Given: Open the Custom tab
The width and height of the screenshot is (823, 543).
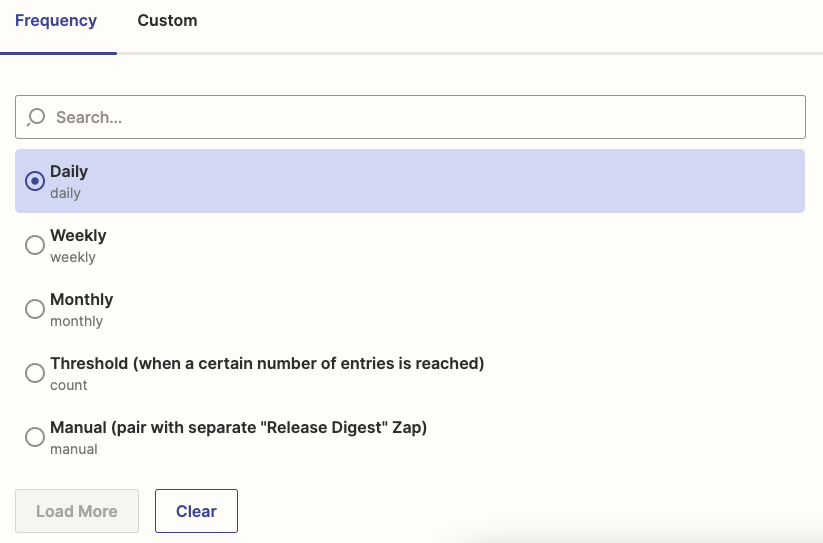Looking at the screenshot, I should (167, 21).
